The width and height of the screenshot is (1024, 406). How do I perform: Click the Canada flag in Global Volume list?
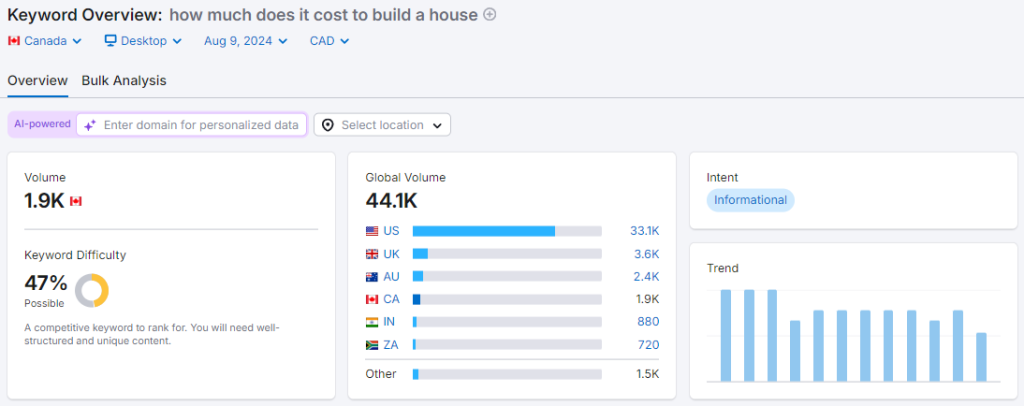coord(372,299)
